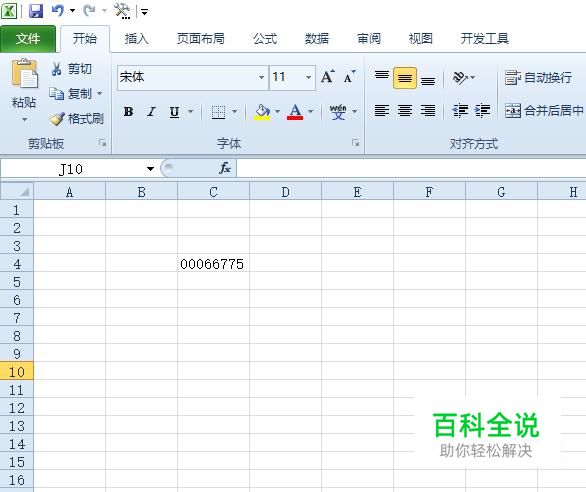
Task: Click the fx Insert Function icon
Action: [225, 169]
